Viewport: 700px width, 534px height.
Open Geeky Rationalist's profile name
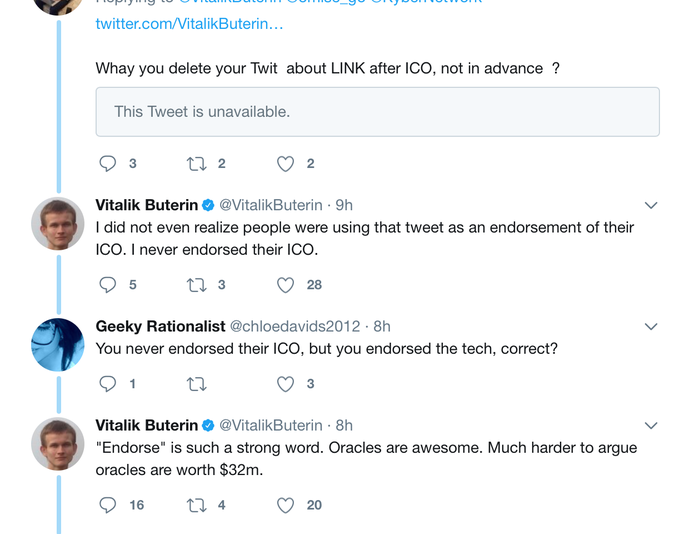pos(160,327)
